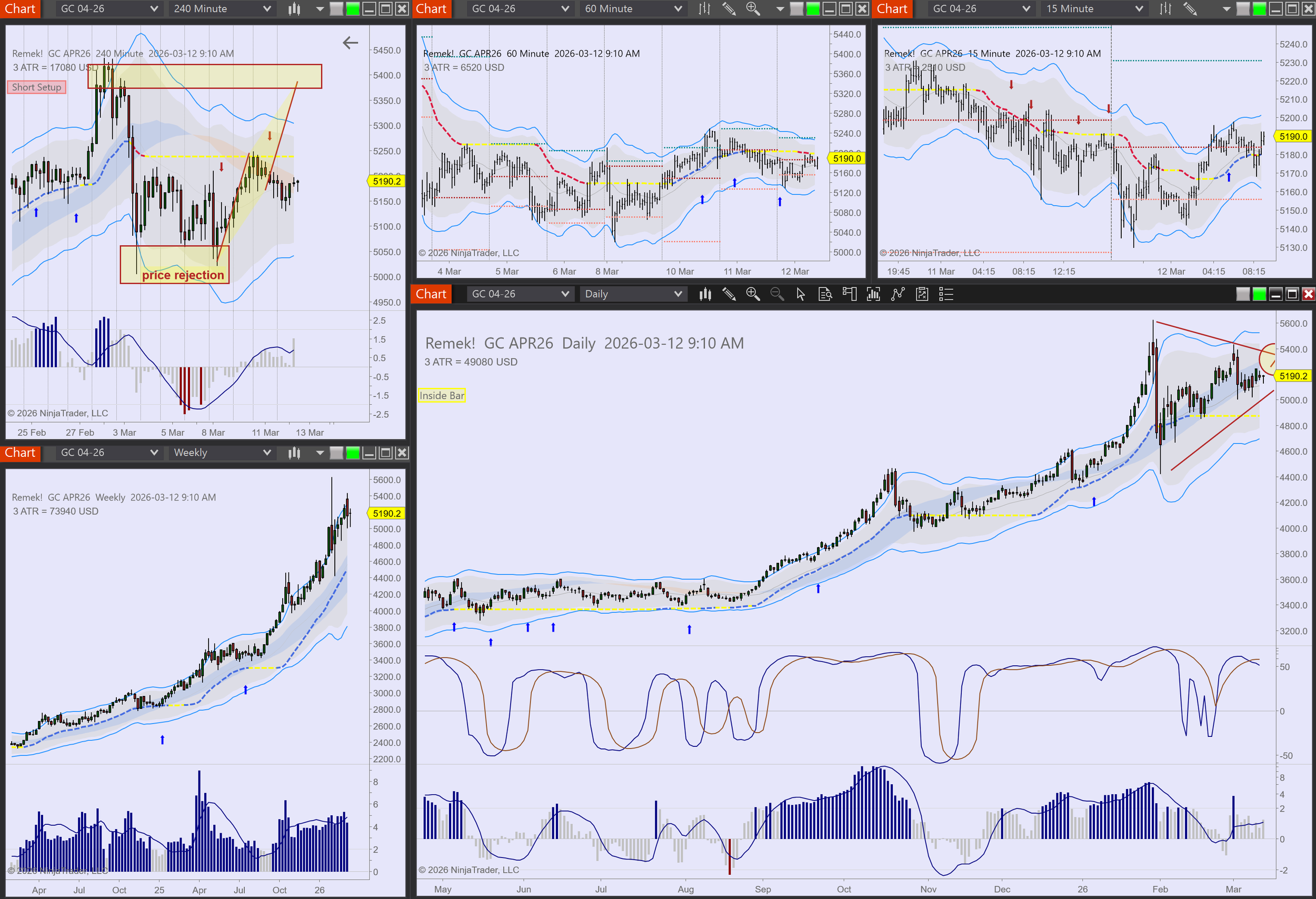Viewport: 1316px width, 899px height.
Task: Select the Chart tab of Weekly window
Action: (x=20, y=452)
